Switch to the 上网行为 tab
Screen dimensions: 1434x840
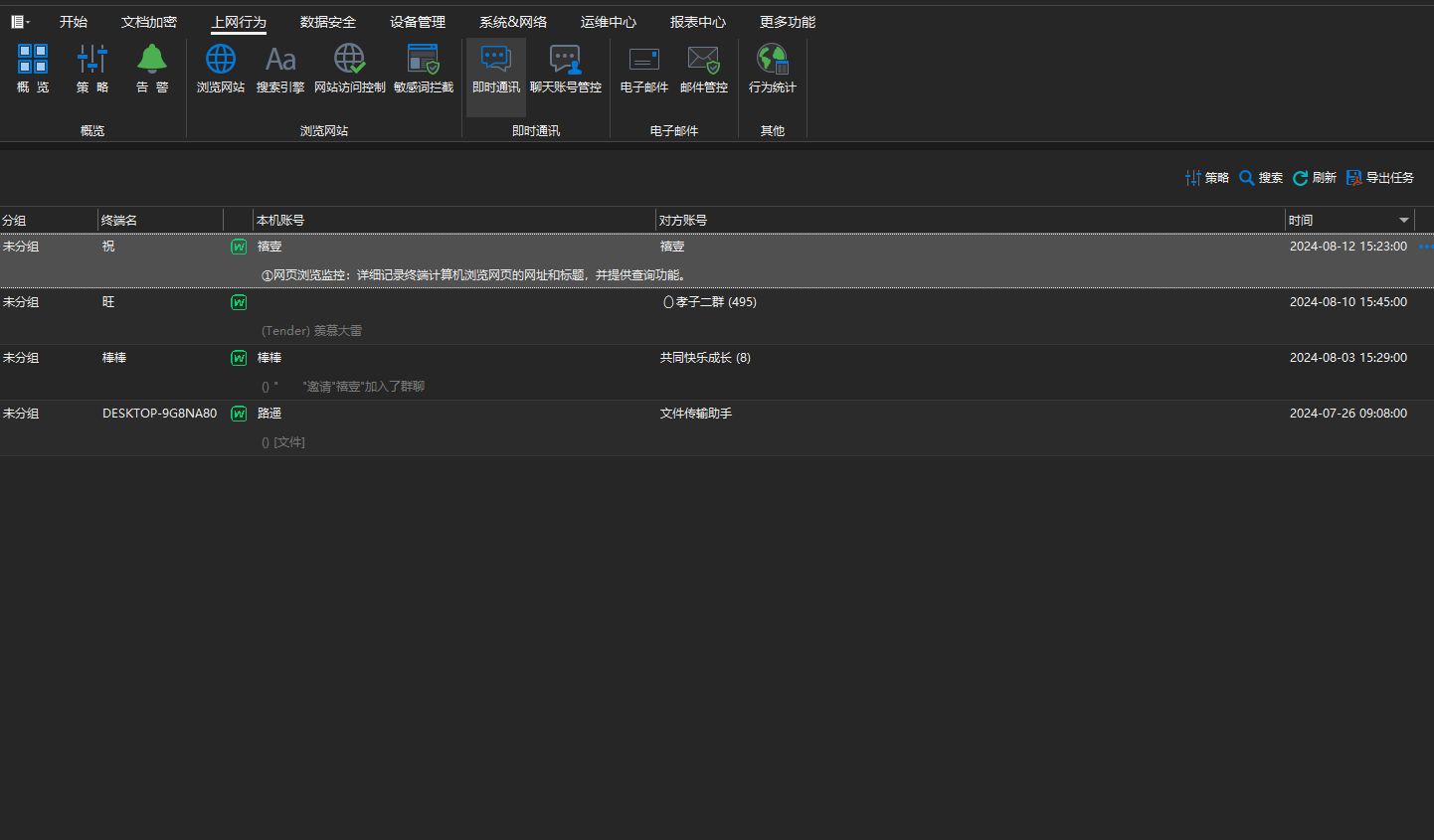pos(239,22)
